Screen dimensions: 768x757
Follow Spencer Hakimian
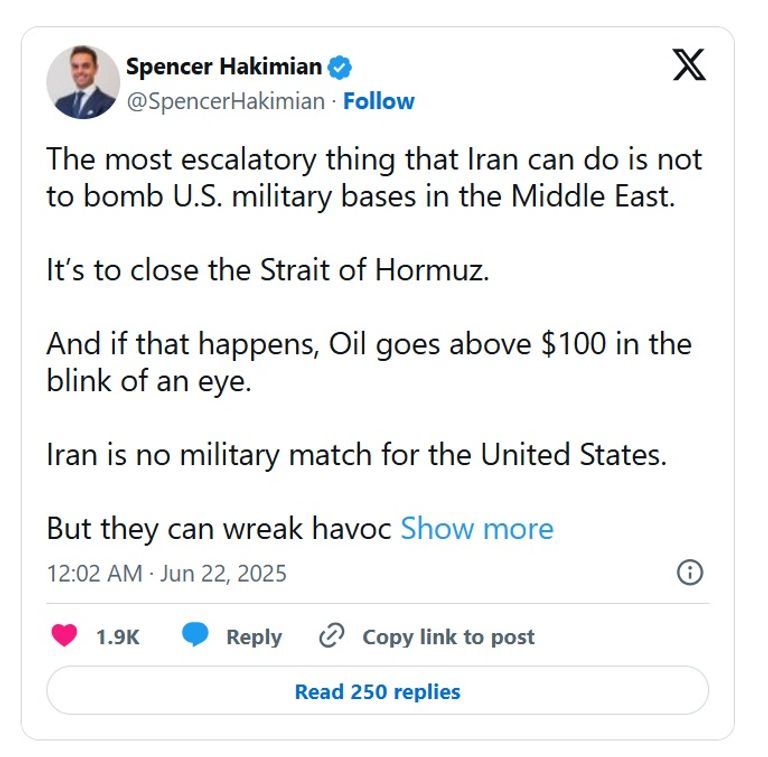379,101
